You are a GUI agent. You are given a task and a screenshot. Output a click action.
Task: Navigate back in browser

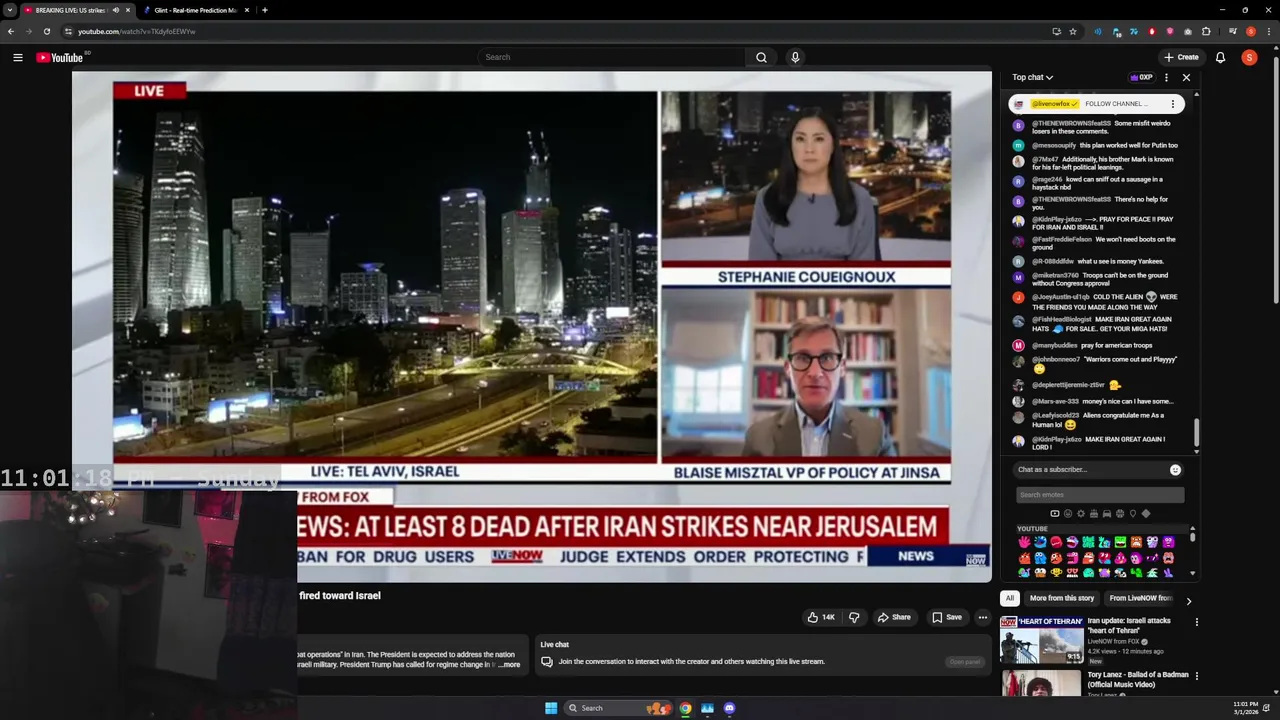11,31
